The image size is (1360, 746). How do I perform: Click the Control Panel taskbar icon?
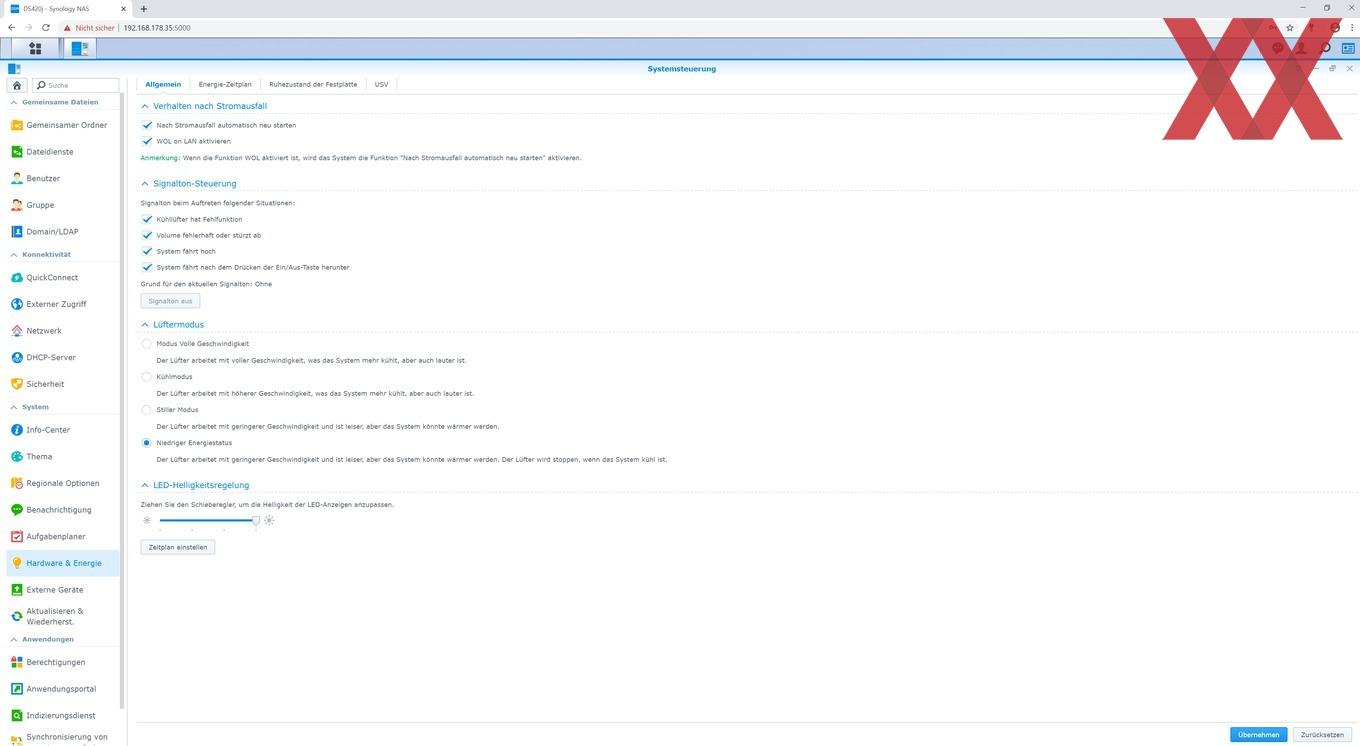pos(80,48)
